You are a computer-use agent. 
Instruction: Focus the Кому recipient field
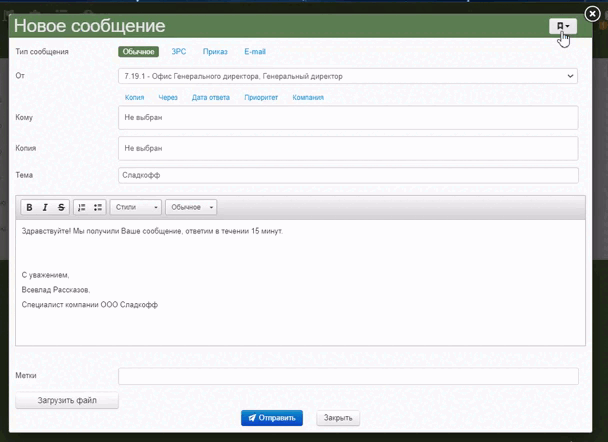pos(348,117)
